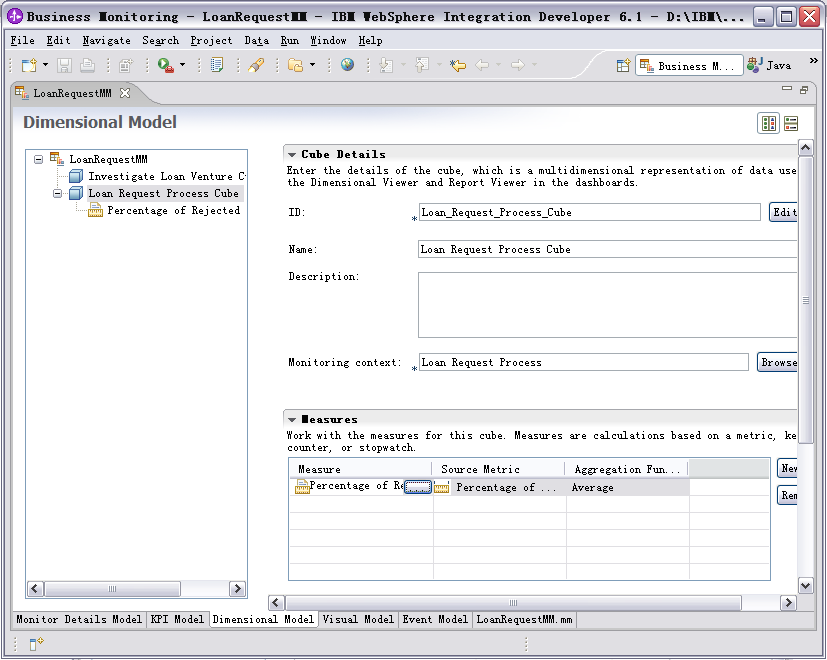The width and height of the screenshot is (827, 660).
Task: Click the New wizard toolbar icon
Action: tap(29, 65)
